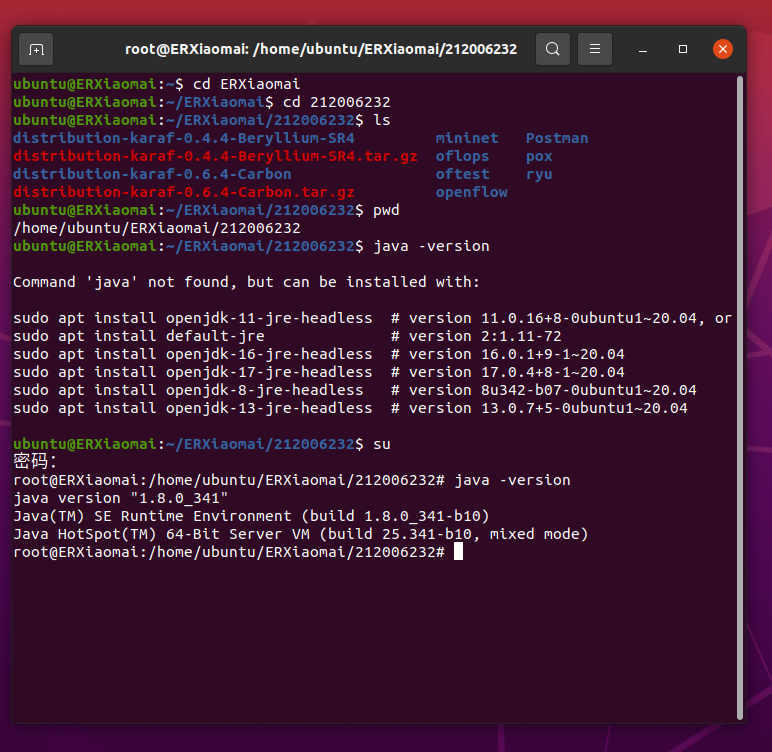Click the Postman directory name
Screen dimensions: 772x752
[557, 138]
